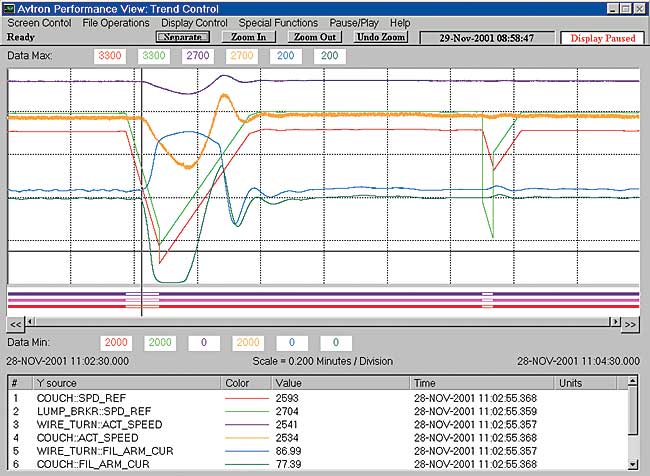This screenshot has height=476, width=650.
Task: Click the Value column header
Action: 341,383
